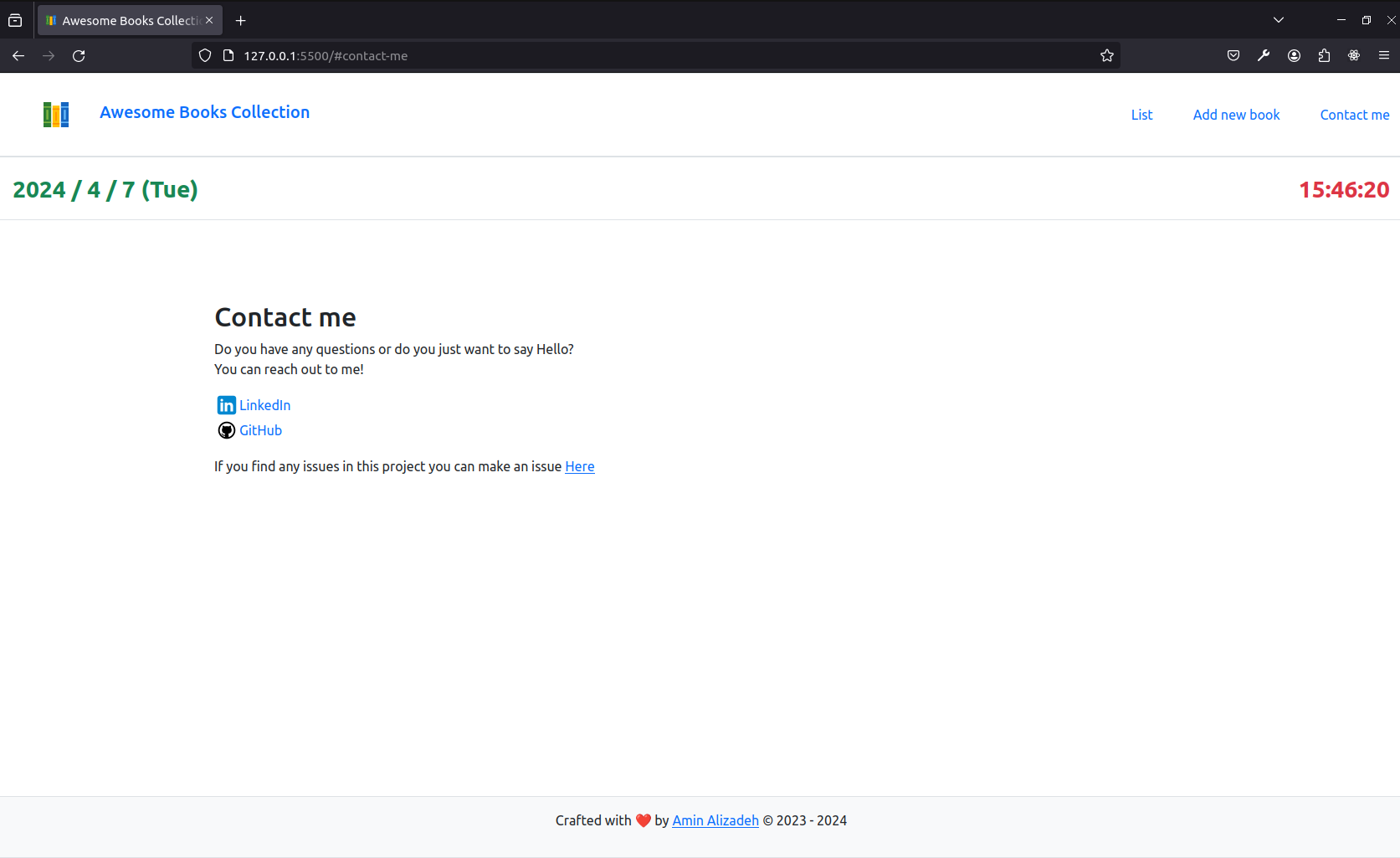The image size is (1400, 858).
Task: Click the '© 2023 - 2024' footer text
Action: point(804,820)
